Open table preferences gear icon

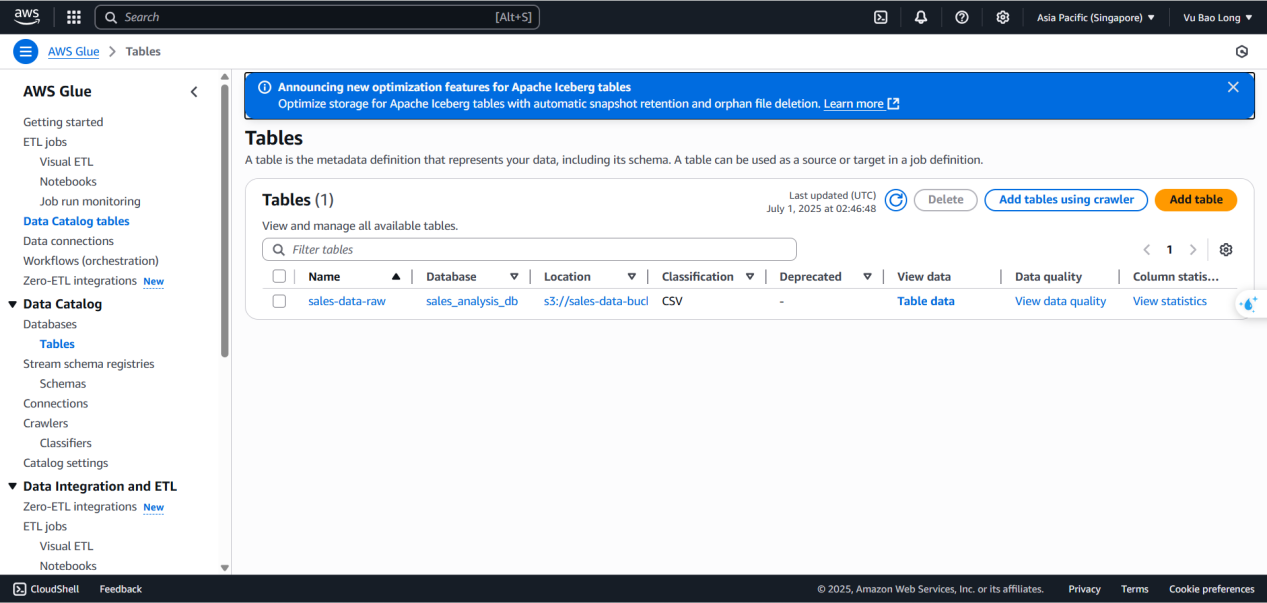[1226, 250]
